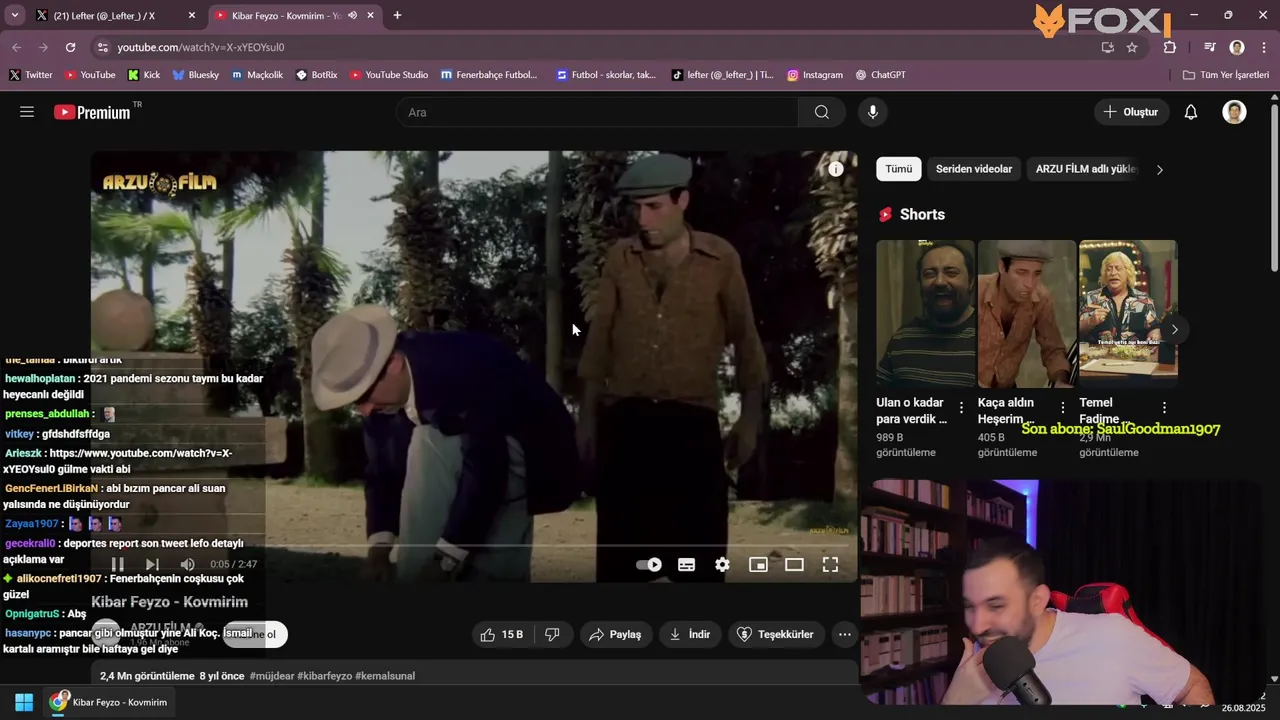Image resolution: width=1280 pixels, height=720 pixels.
Task: Select the Seriden videolar chip
Action: click(x=974, y=169)
